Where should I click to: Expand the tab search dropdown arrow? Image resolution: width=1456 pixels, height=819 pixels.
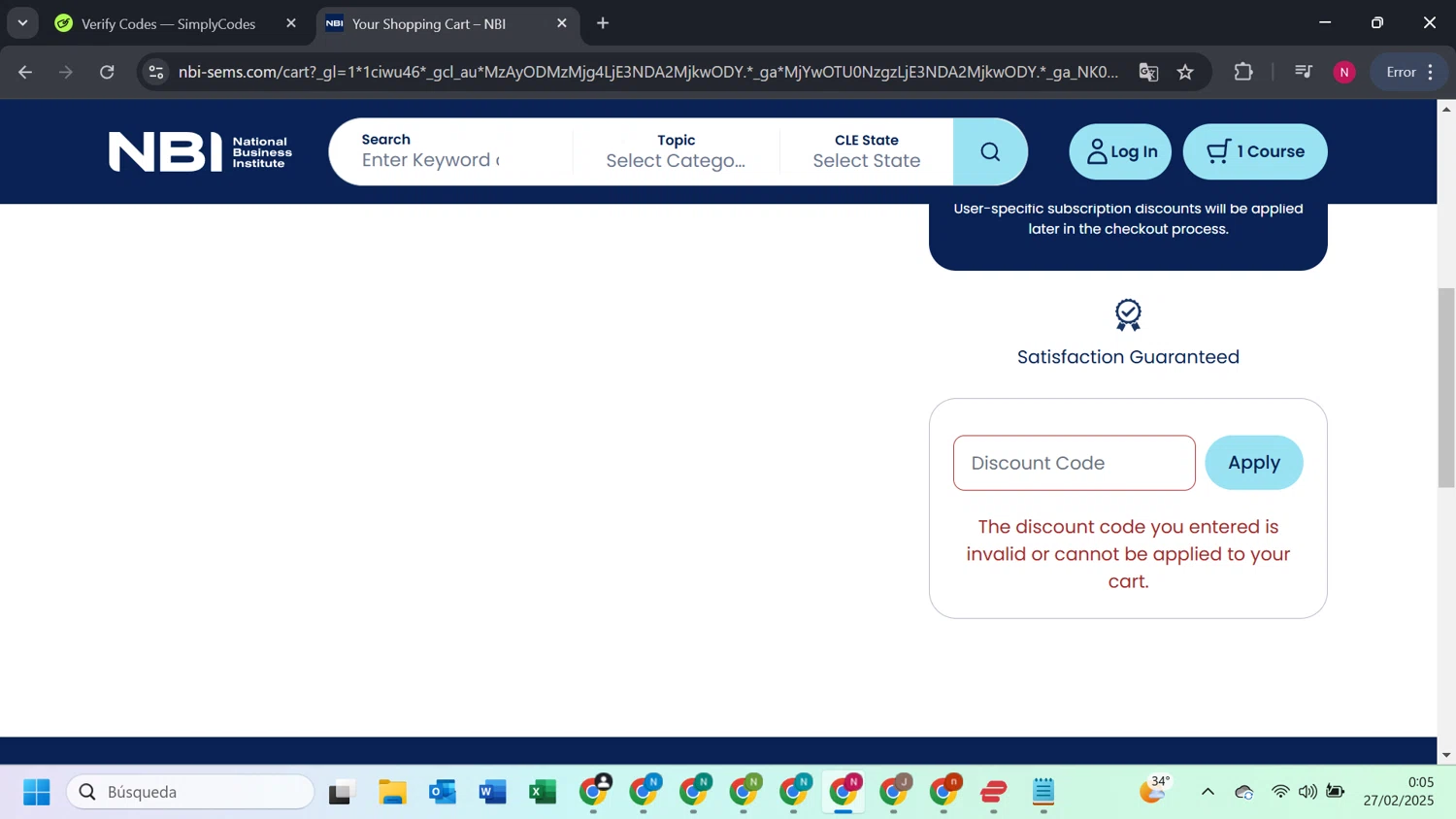click(22, 23)
